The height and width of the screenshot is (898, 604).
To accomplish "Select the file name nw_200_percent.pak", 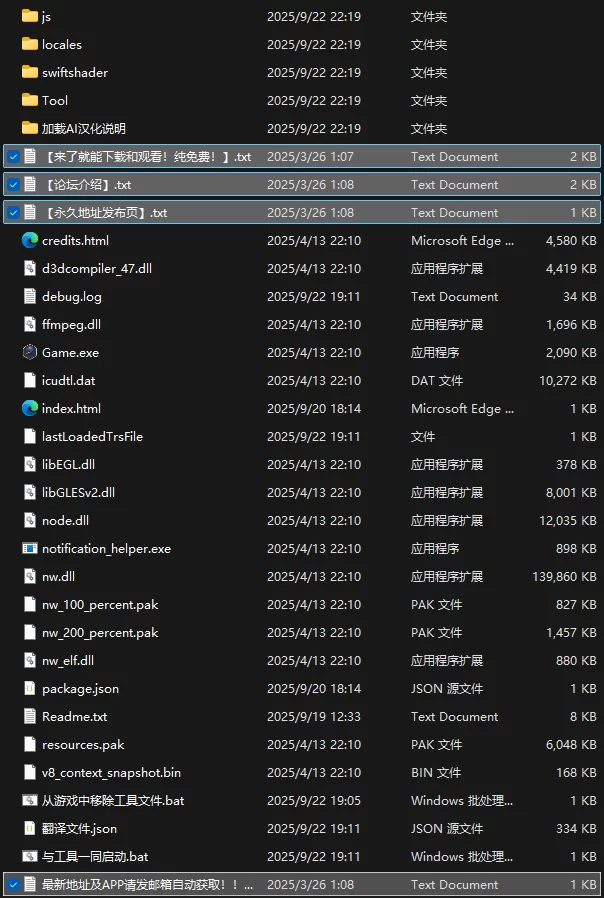I will point(100,633).
